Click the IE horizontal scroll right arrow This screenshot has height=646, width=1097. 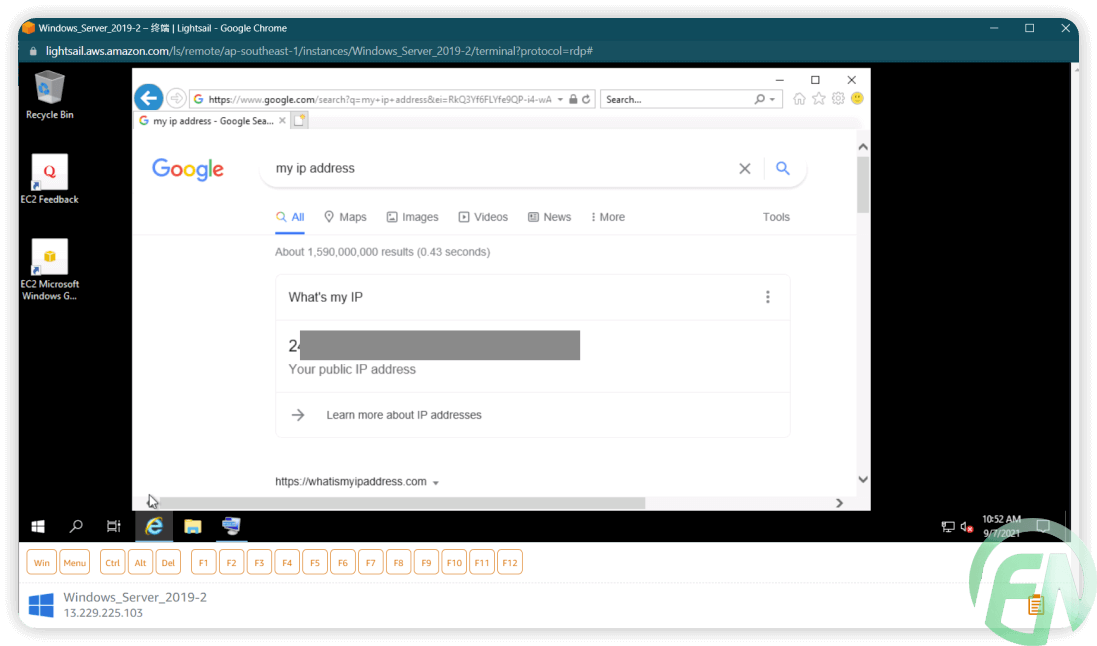(x=840, y=503)
